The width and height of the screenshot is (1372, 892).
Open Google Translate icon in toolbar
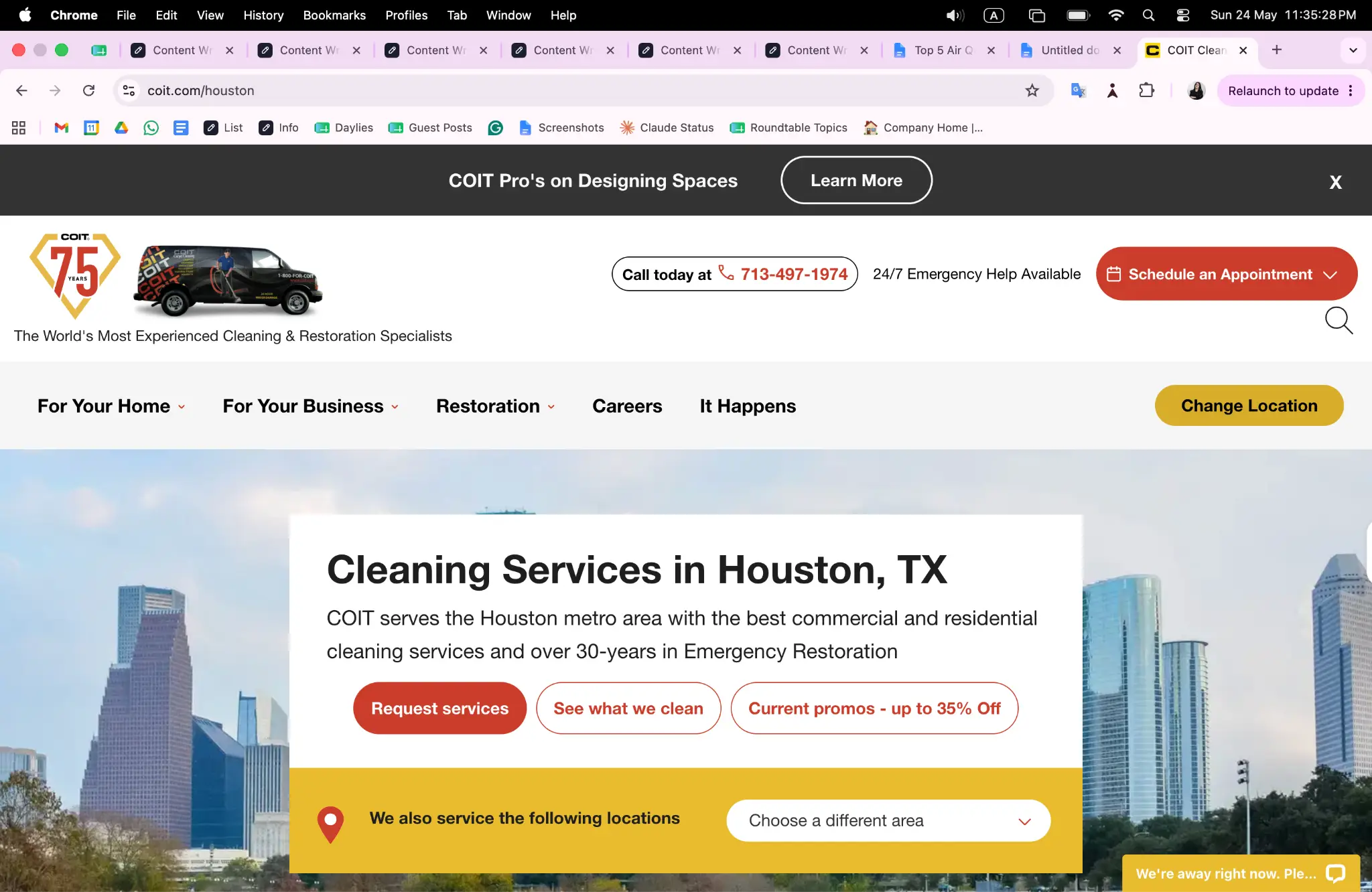(1078, 90)
